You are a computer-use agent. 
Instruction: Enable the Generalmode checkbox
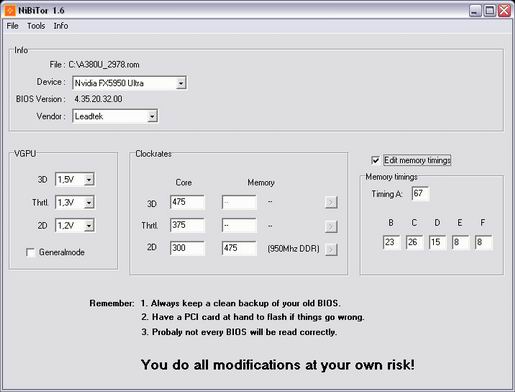point(31,252)
